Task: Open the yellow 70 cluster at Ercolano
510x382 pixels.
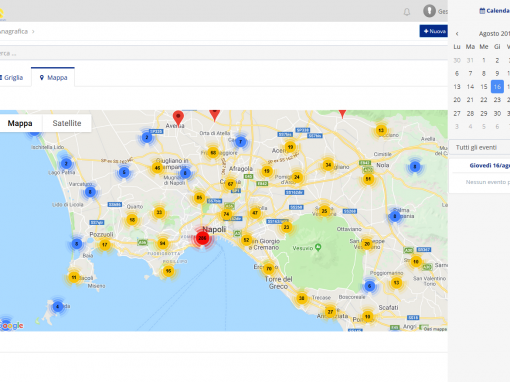Action: click(x=269, y=268)
